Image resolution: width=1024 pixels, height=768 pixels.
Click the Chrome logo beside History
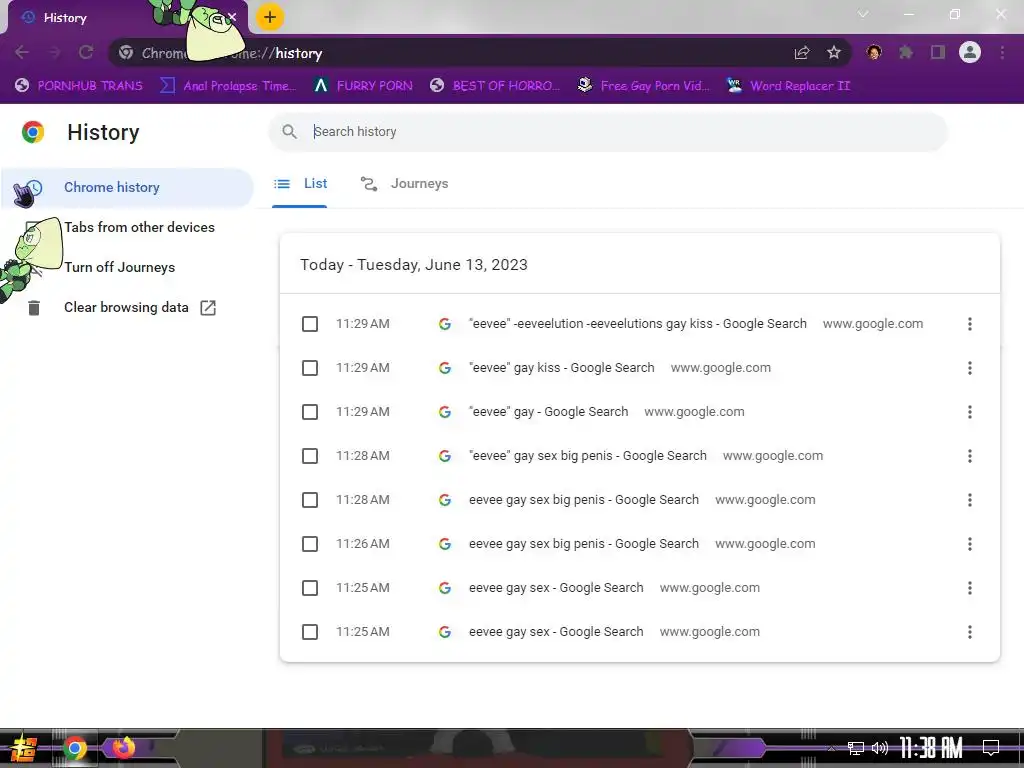[x=33, y=132]
